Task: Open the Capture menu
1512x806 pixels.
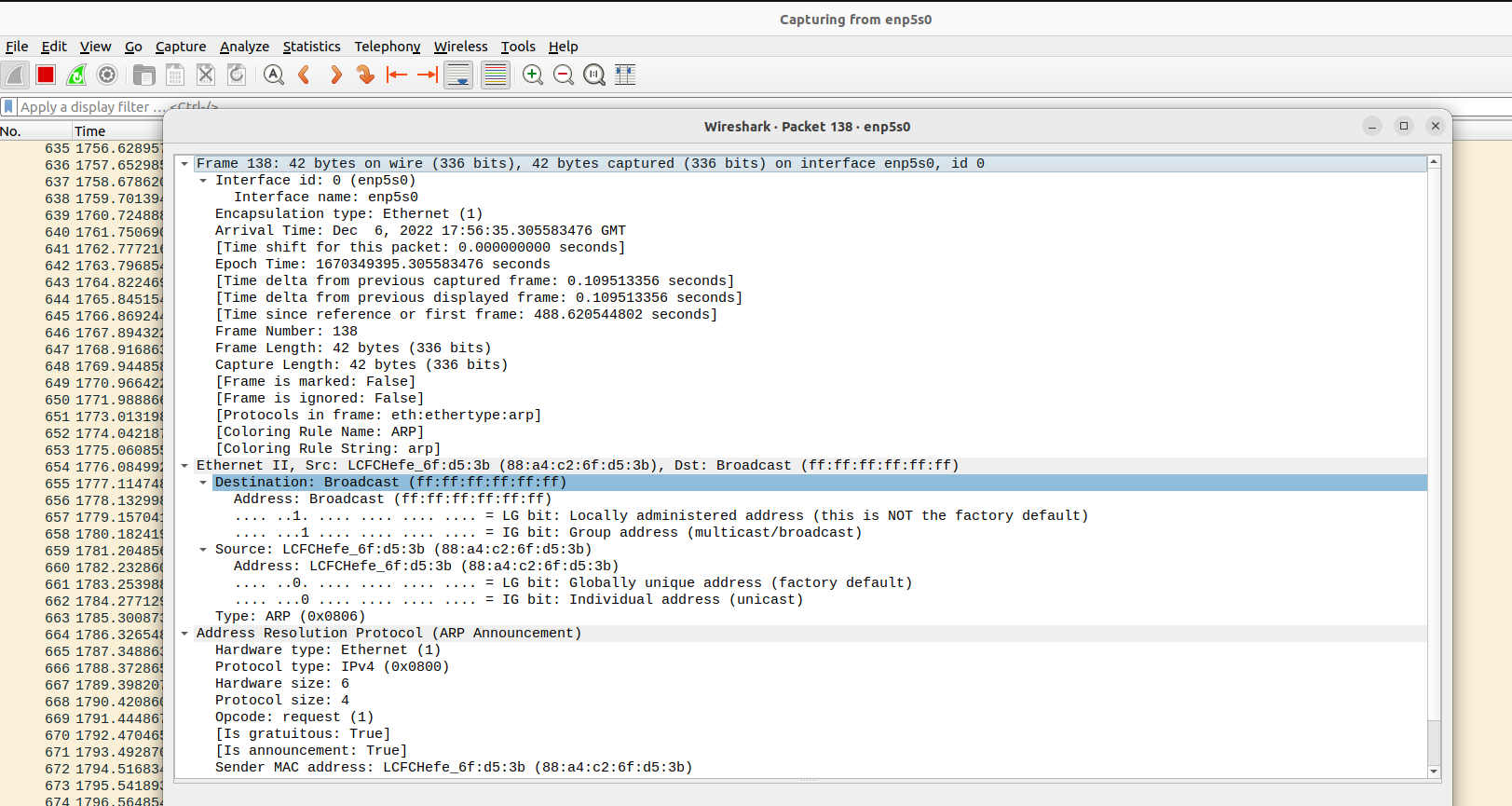Action: [x=181, y=47]
